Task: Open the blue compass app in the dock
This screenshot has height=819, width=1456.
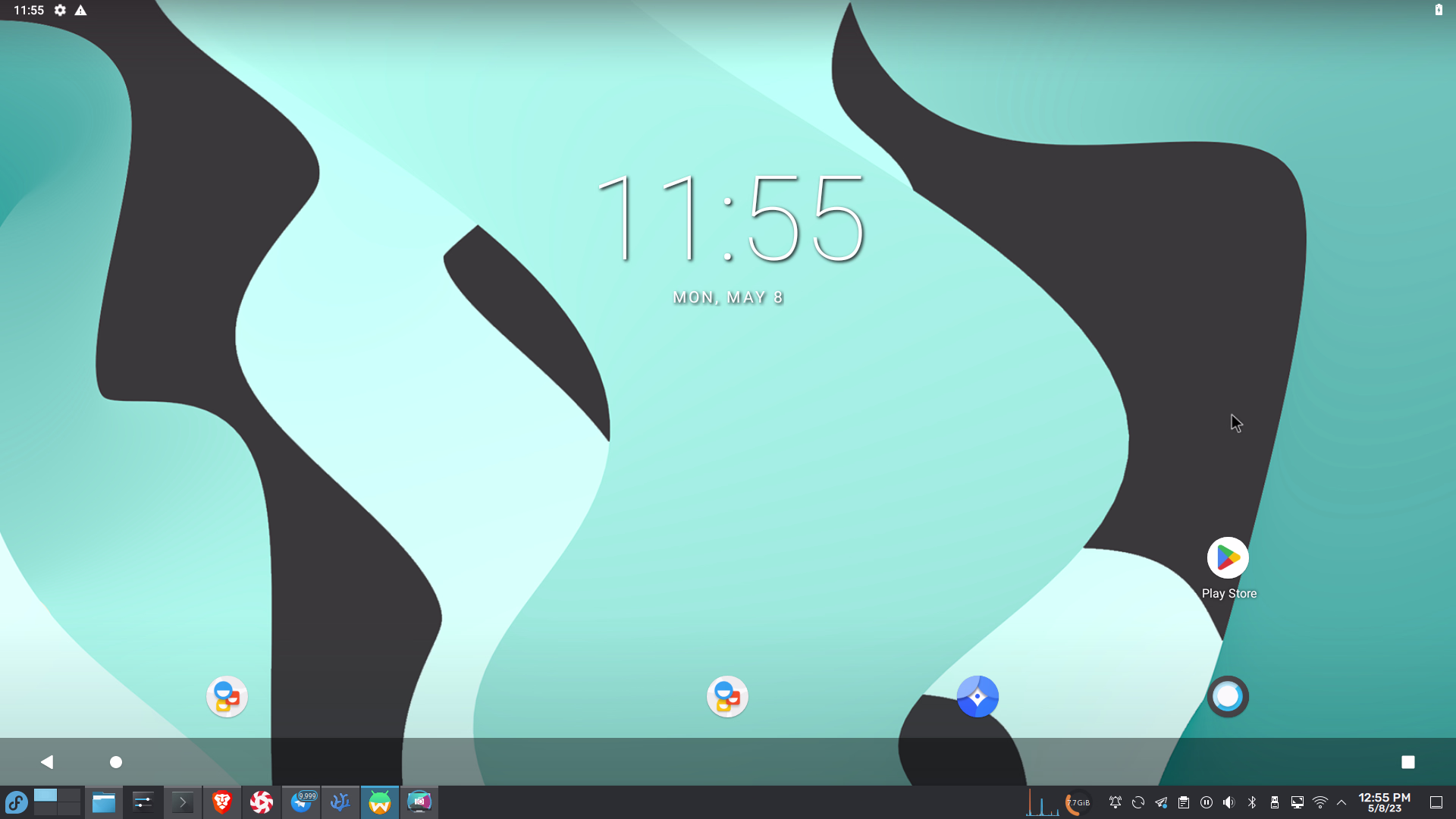Action: tap(977, 696)
